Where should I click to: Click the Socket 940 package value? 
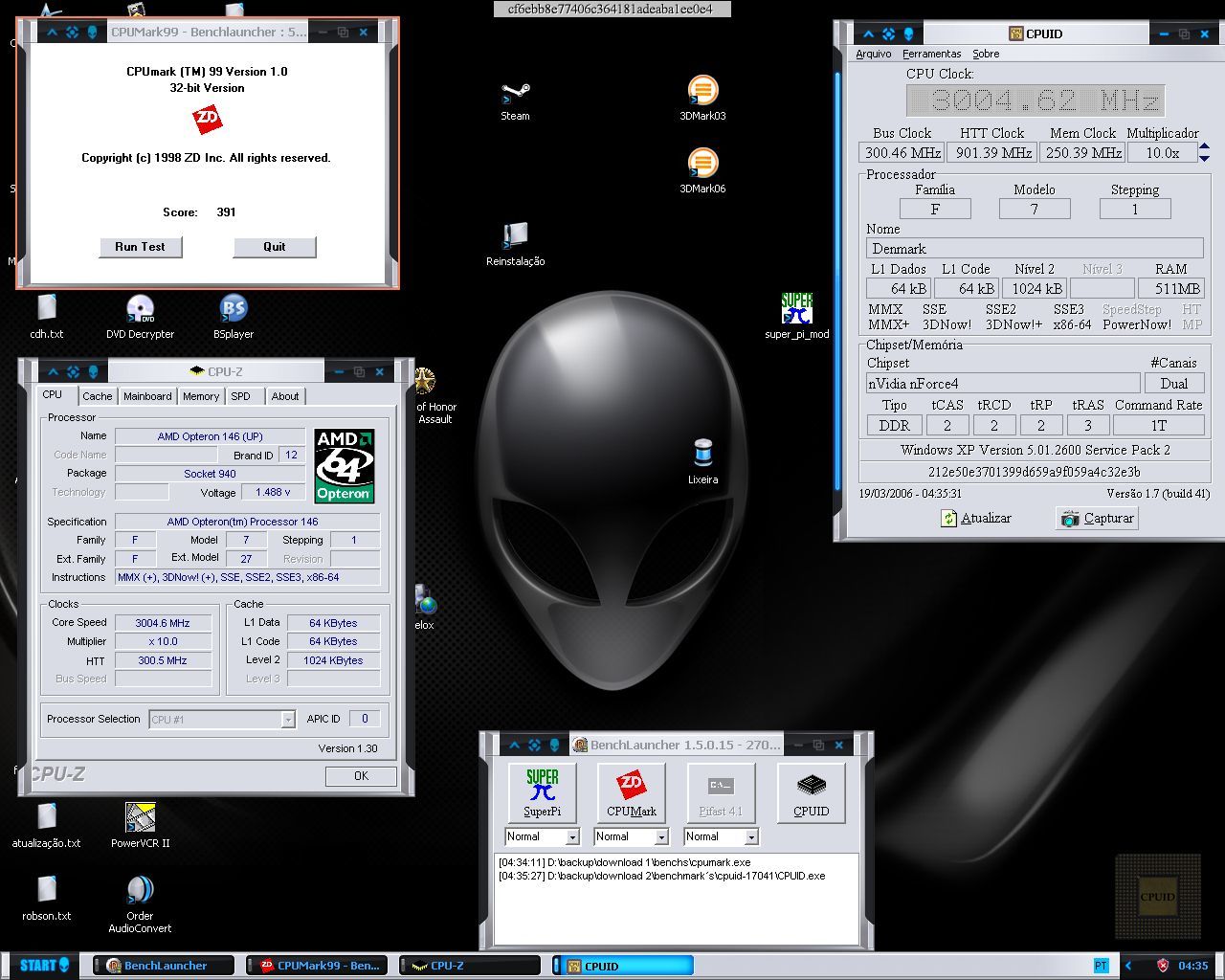(x=210, y=474)
